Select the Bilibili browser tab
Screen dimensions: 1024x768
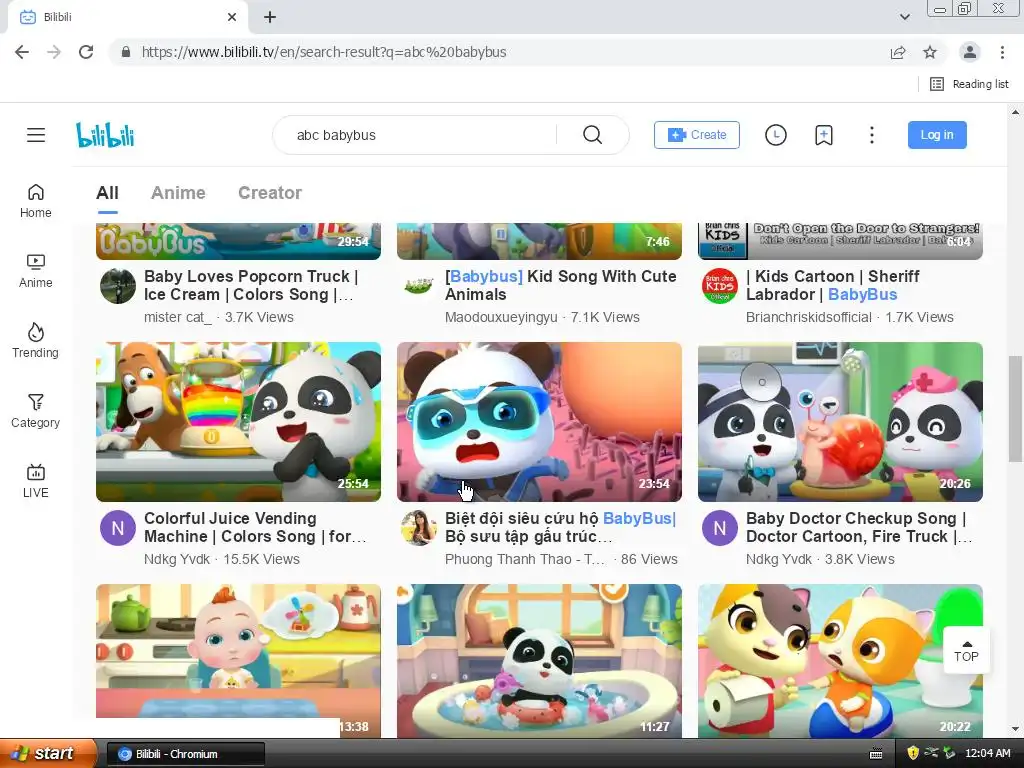tap(127, 17)
